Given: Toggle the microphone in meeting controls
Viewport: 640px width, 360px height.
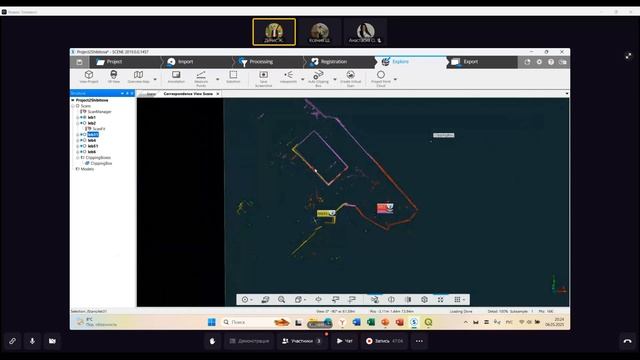Looking at the screenshot, I should pyautogui.click(x=32, y=341).
